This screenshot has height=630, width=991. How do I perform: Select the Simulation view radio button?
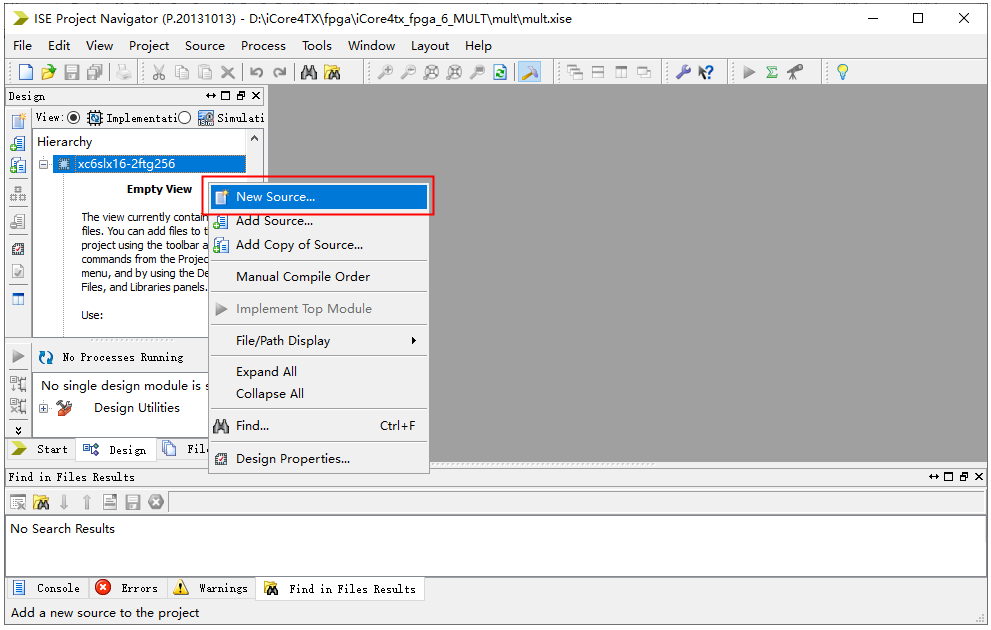184,118
